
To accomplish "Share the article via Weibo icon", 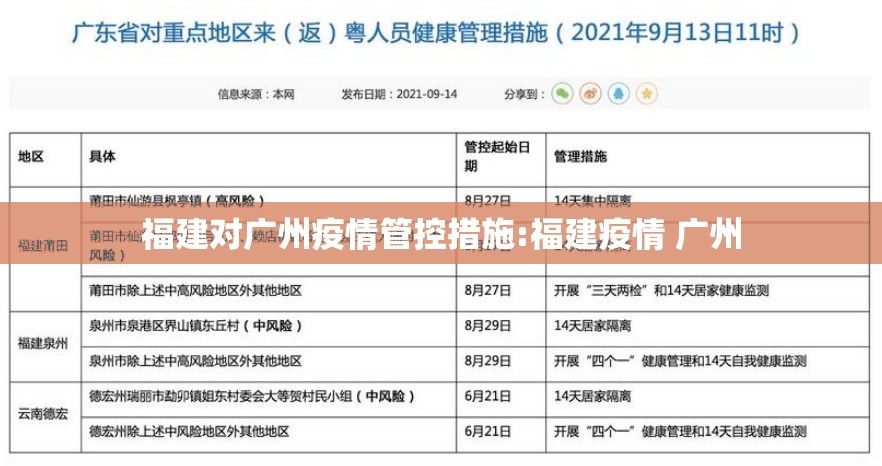I will (591, 94).
